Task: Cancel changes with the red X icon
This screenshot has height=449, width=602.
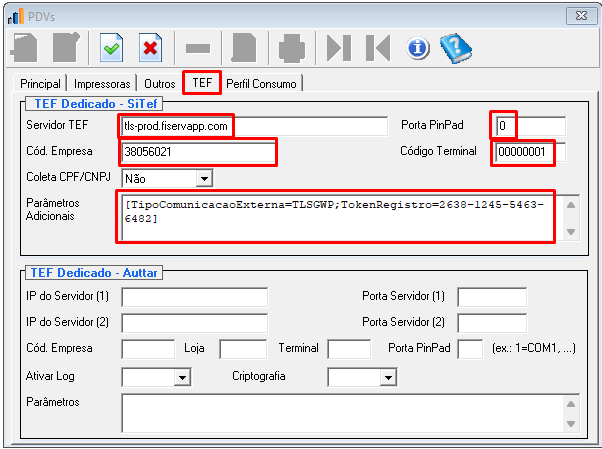Action: [x=150, y=48]
